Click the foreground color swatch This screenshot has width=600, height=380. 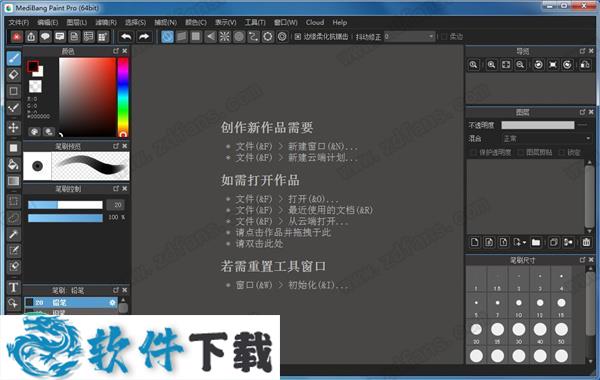[33, 66]
